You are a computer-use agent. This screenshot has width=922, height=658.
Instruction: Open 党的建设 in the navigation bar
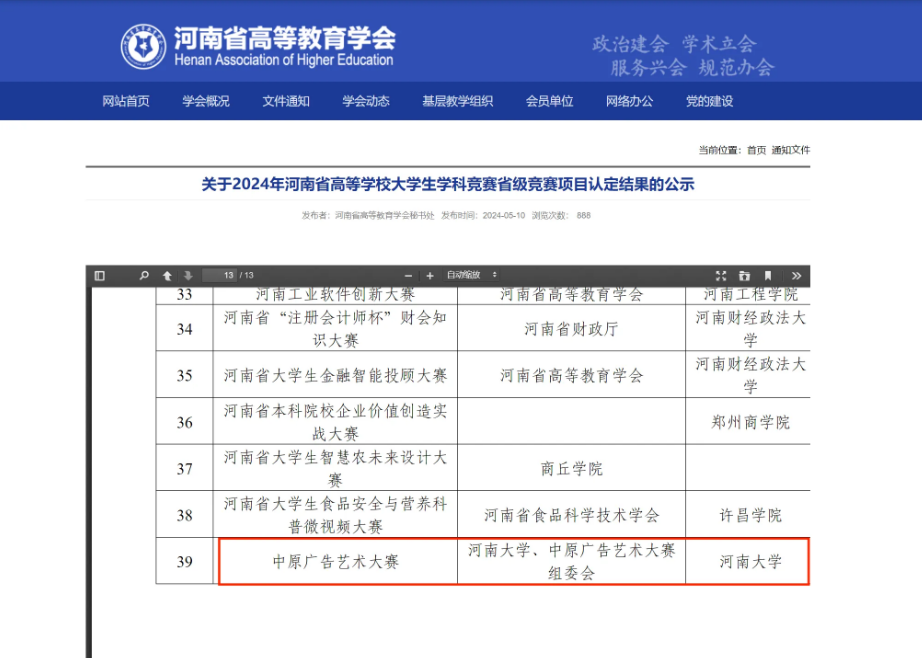(x=709, y=101)
